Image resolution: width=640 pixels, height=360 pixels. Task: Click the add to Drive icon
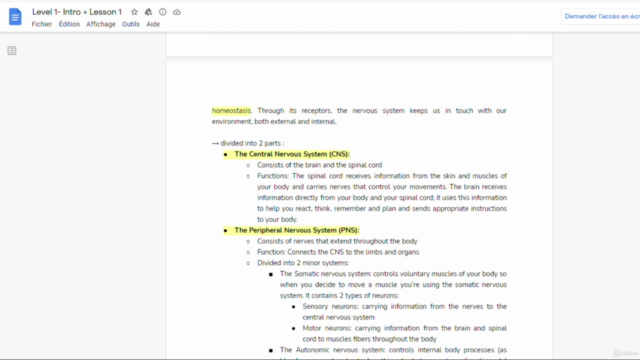click(x=149, y=12)
